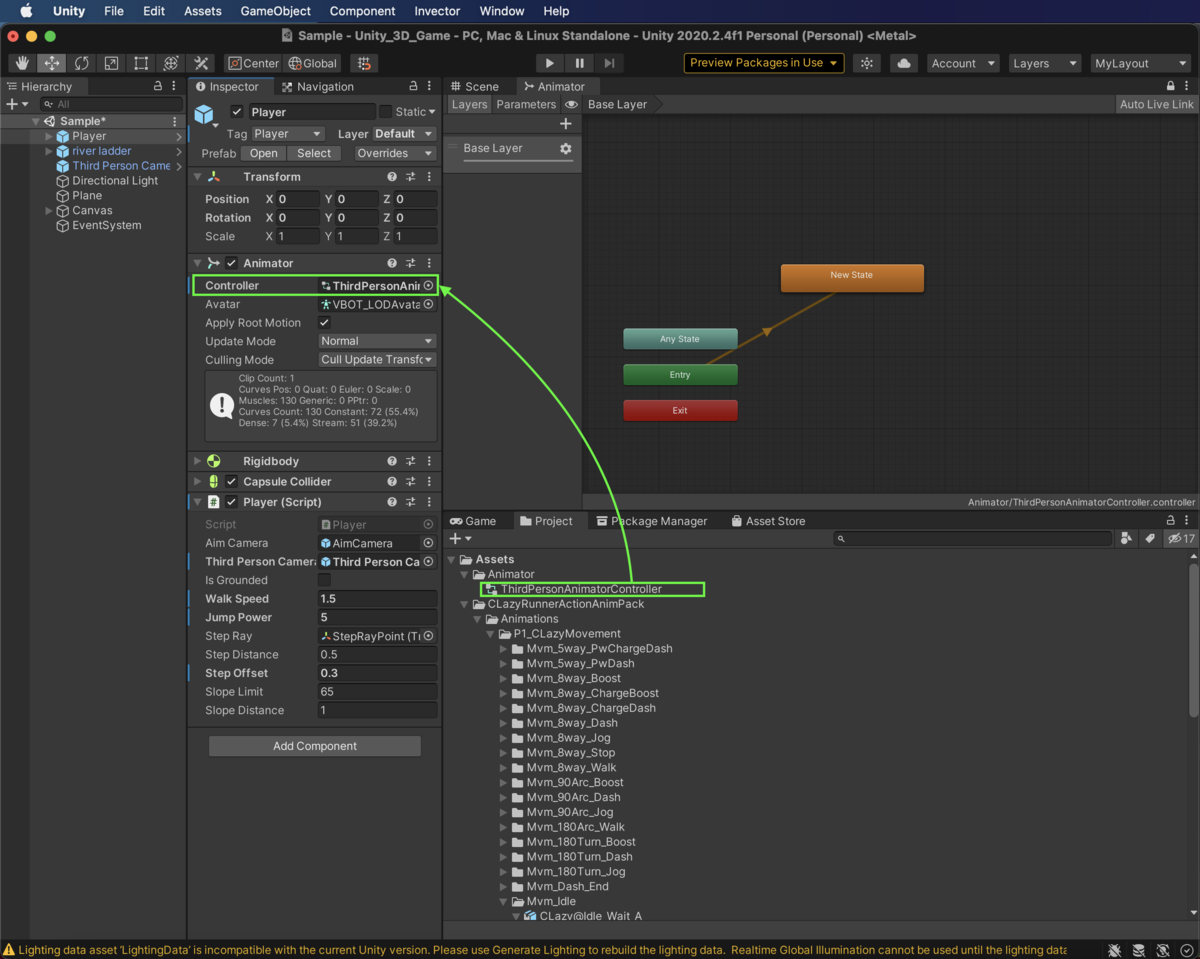Open Invector menu

point(437,11)
